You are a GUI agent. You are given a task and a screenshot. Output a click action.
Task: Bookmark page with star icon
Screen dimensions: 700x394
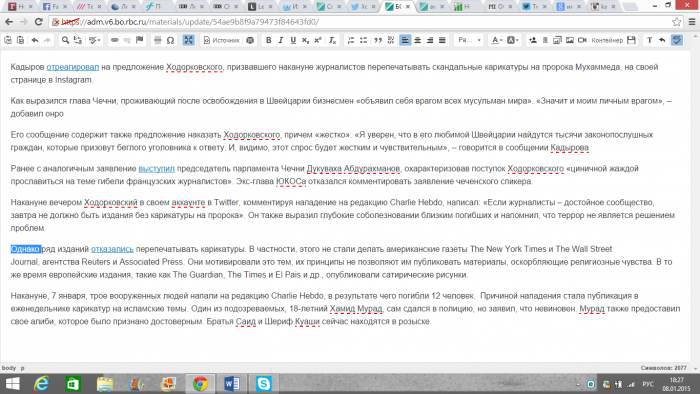click(x=677, y=22)
